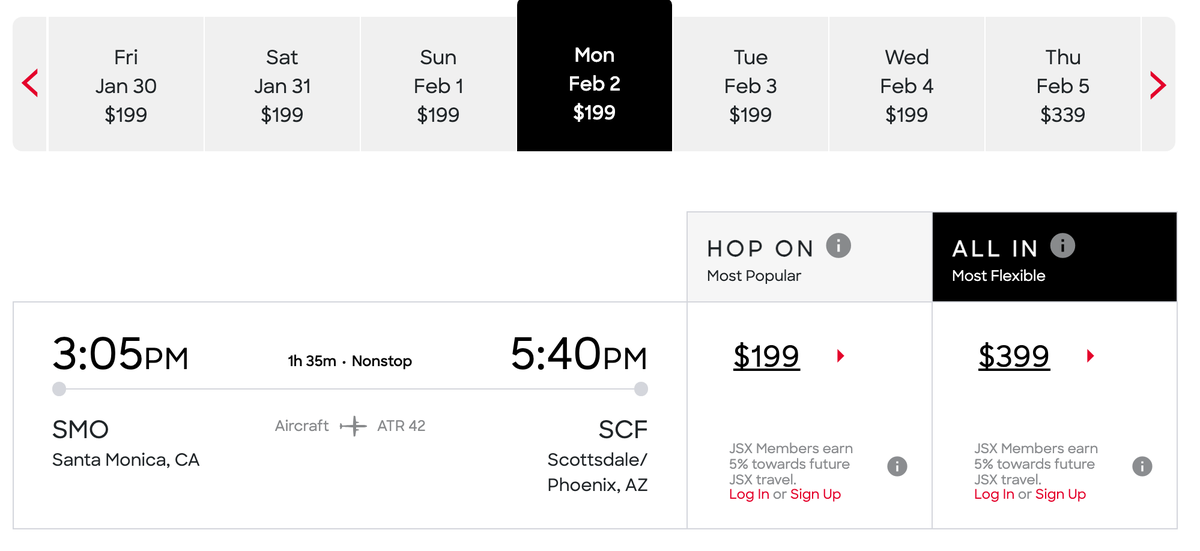Click Log In under Hop On fare

click(749, 494)
